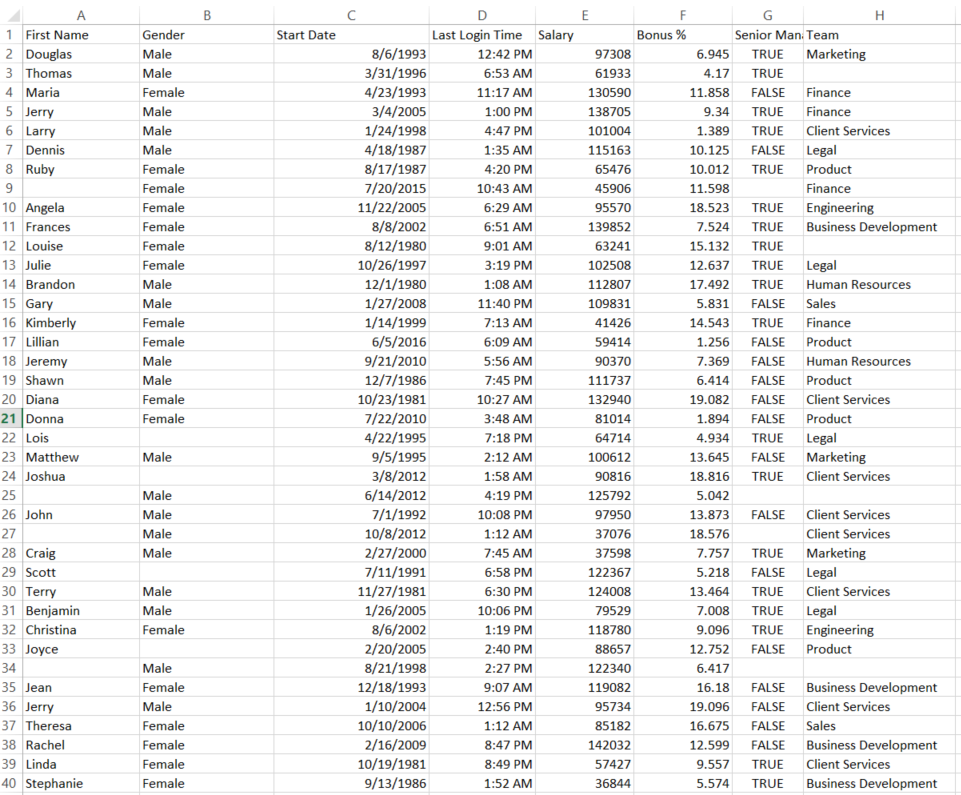
Task: Select column B labeled Gender
Action: click(207, 16)
